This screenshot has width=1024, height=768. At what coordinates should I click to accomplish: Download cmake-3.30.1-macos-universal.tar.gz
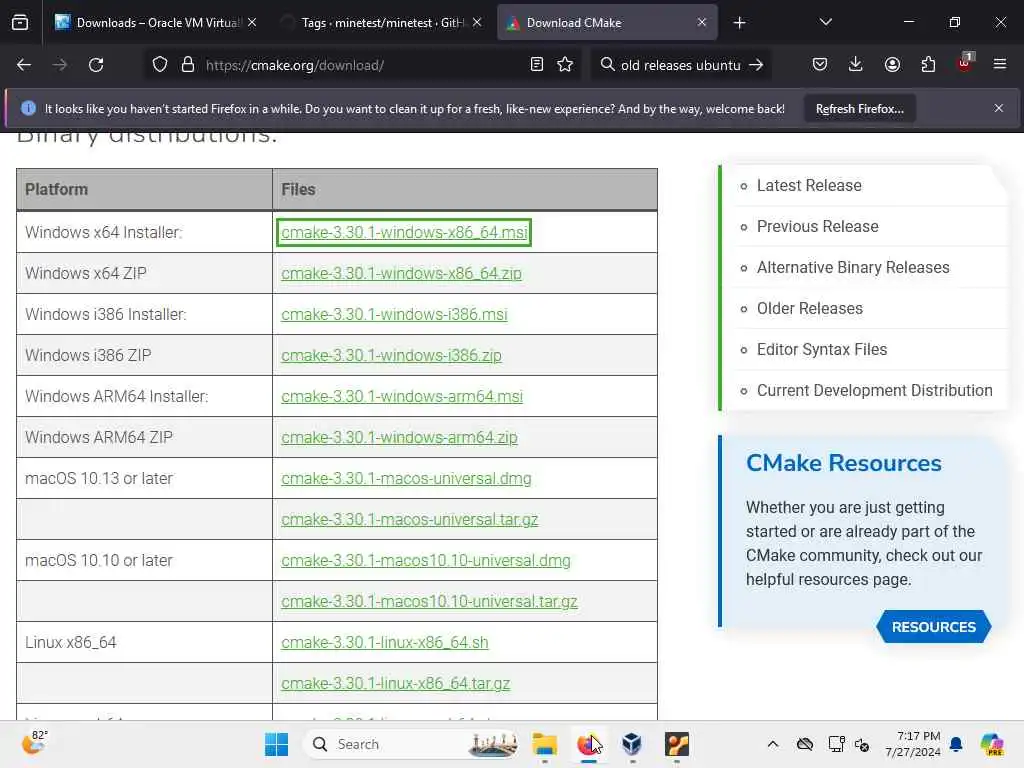pyautogui.click(x=409, y=520)
